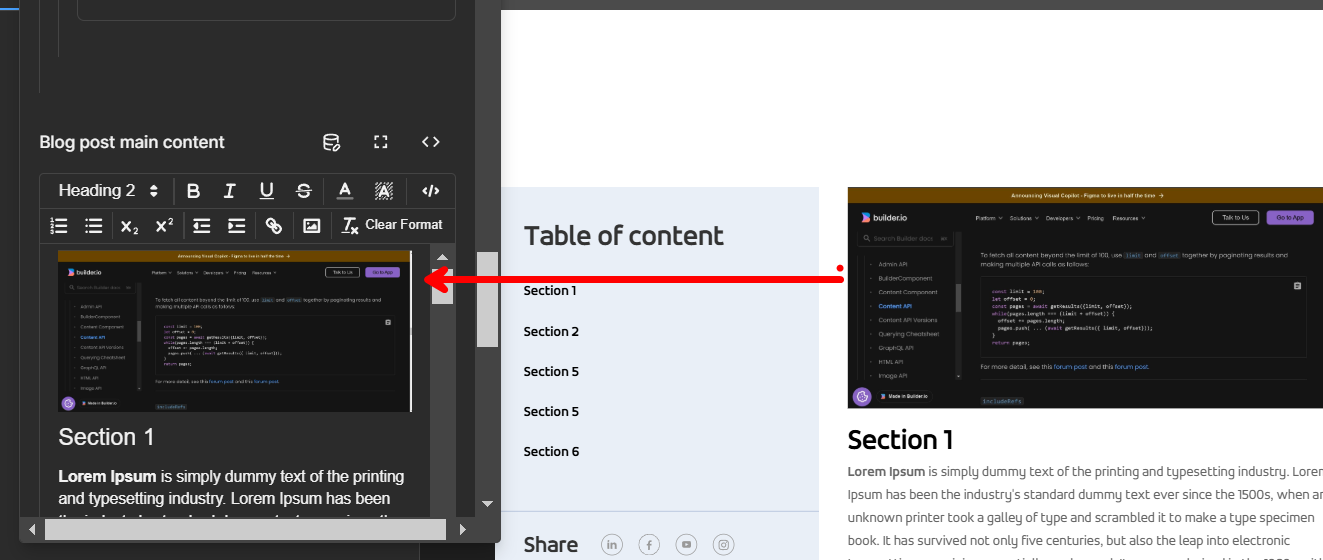
Task: Insert an image via the toolbar
Action: pos(312,226)
